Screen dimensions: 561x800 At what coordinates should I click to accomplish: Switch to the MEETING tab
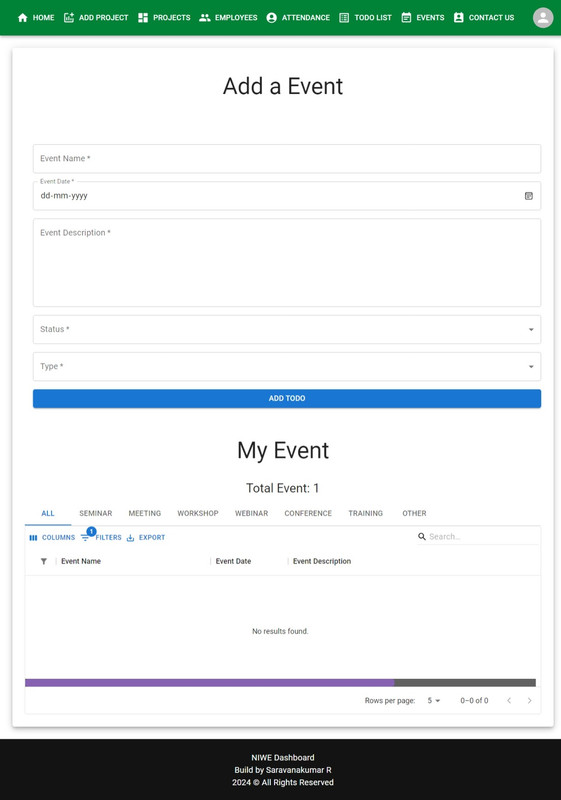[x=145, y=513]
